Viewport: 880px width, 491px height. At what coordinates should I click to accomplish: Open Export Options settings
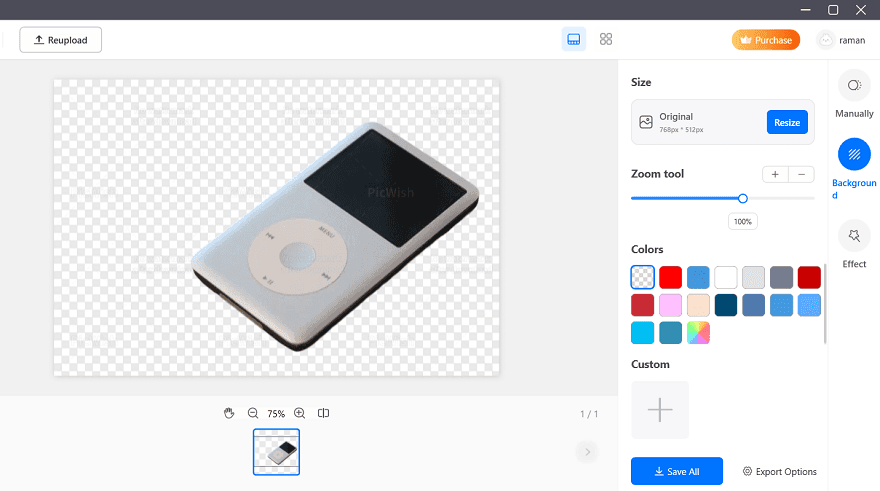(780, 471)
